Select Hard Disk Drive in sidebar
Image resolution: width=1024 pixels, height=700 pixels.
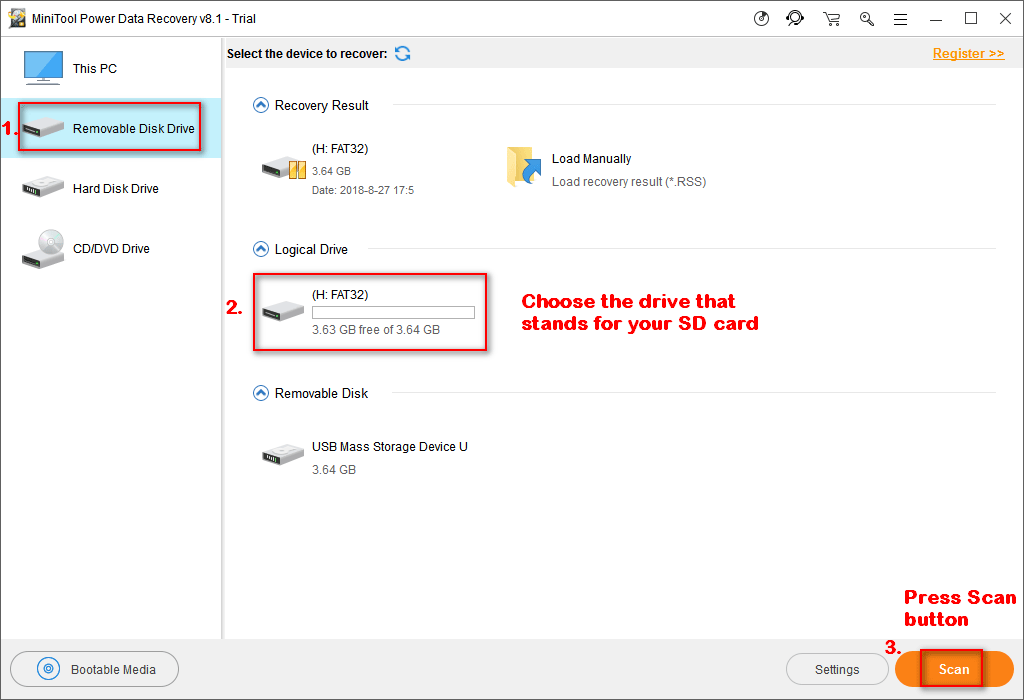[x=111, y=188]
